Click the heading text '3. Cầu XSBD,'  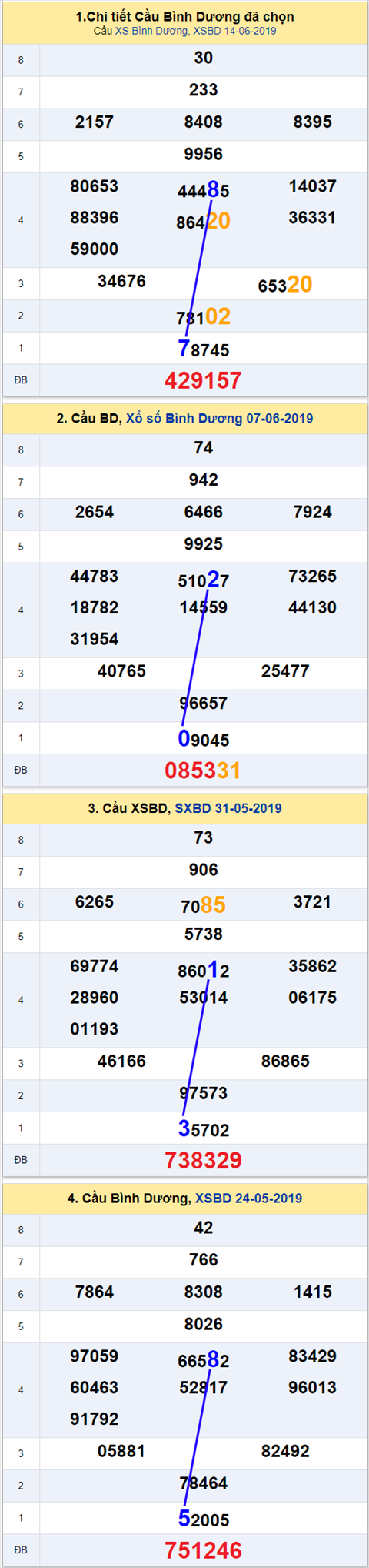pos(129,808)
